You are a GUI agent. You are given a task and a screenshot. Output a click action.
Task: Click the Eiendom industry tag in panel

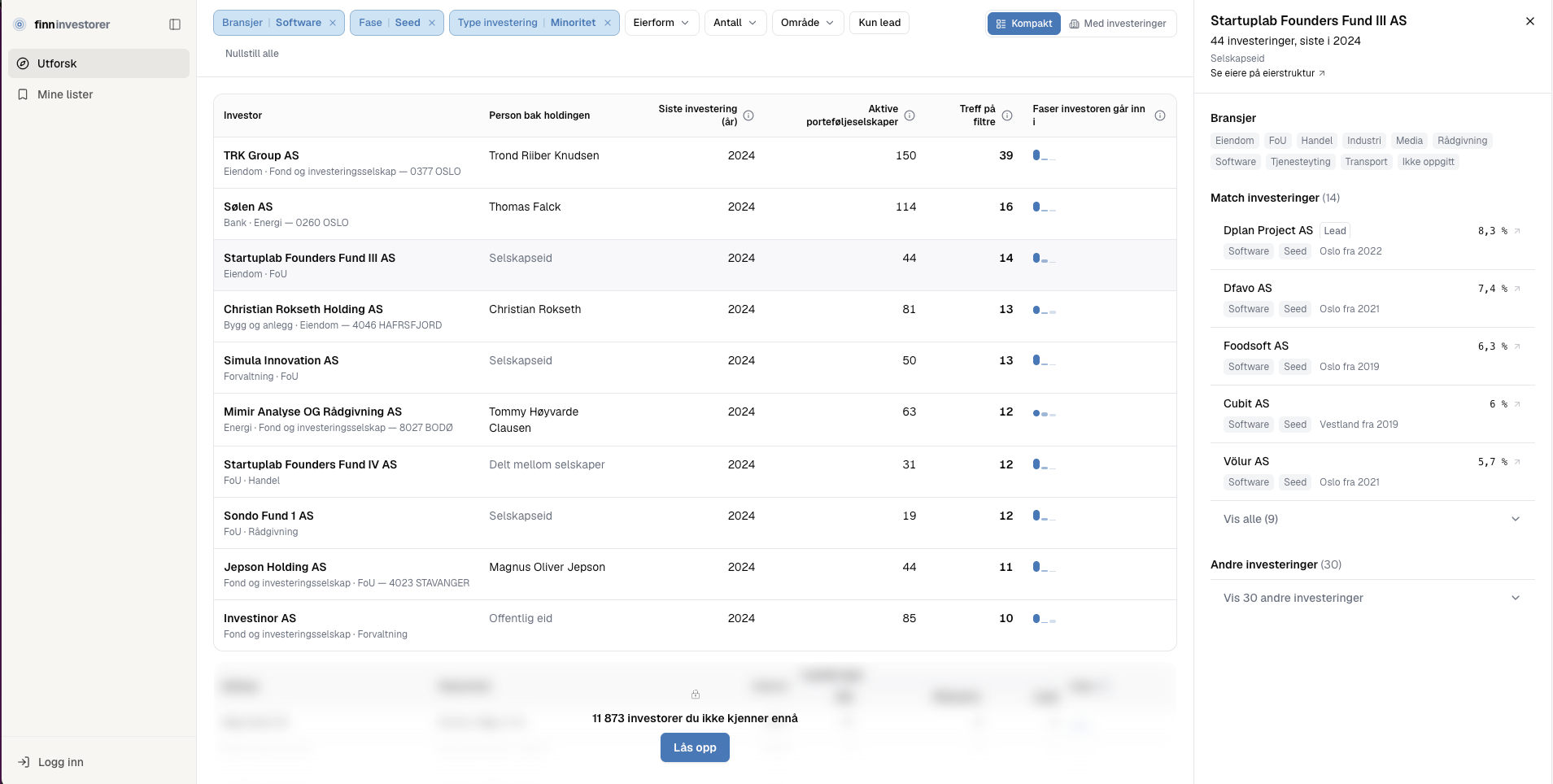pos(1234,141)
